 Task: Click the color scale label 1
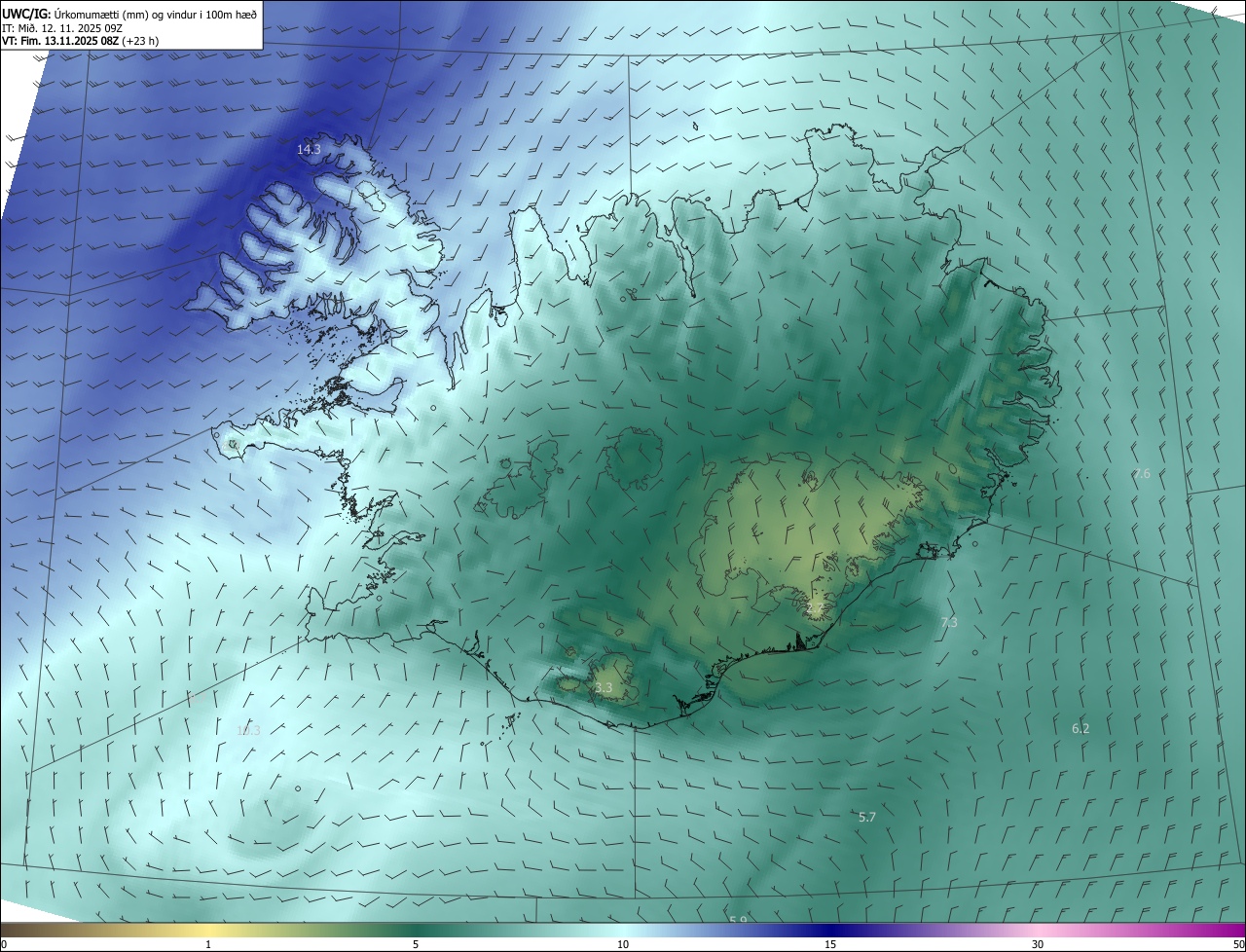point(208,944)
